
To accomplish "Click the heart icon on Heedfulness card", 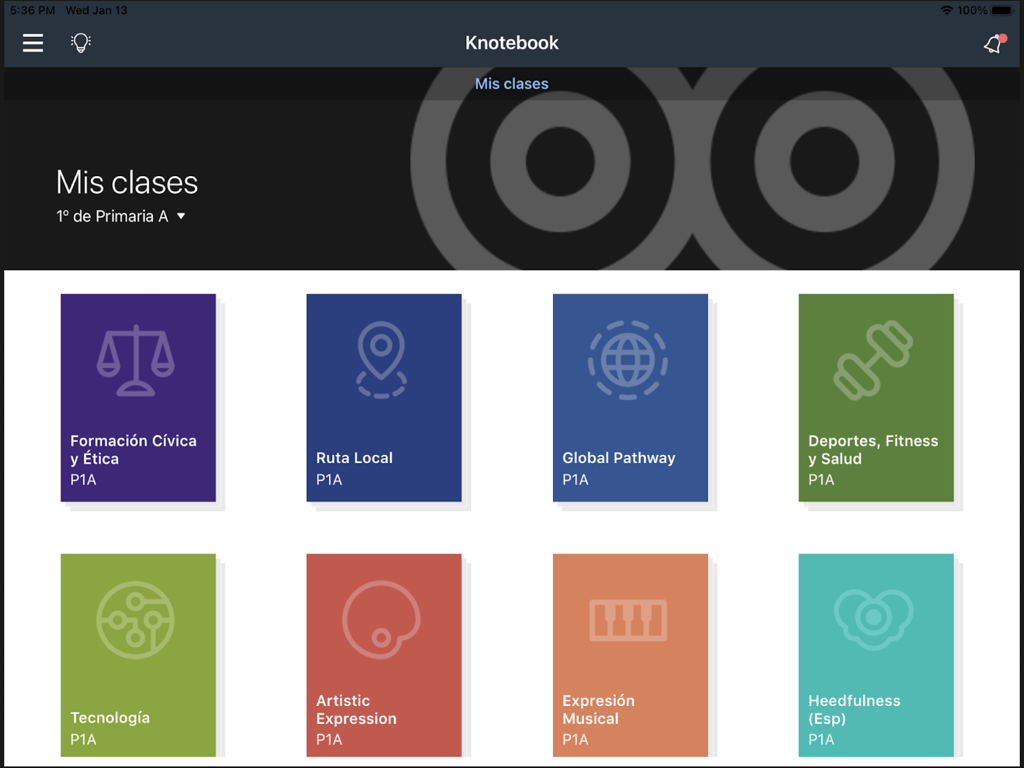I will (x=876, y=618).
